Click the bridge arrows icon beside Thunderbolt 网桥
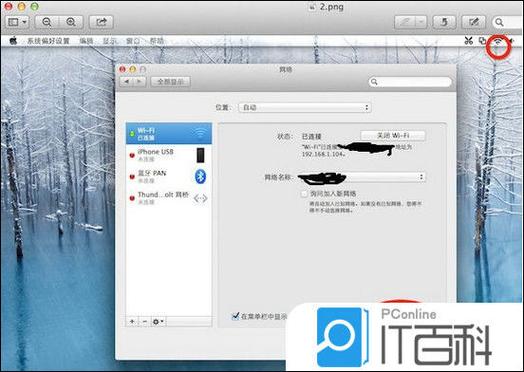524x372 pixels. (x=201, y=199)
